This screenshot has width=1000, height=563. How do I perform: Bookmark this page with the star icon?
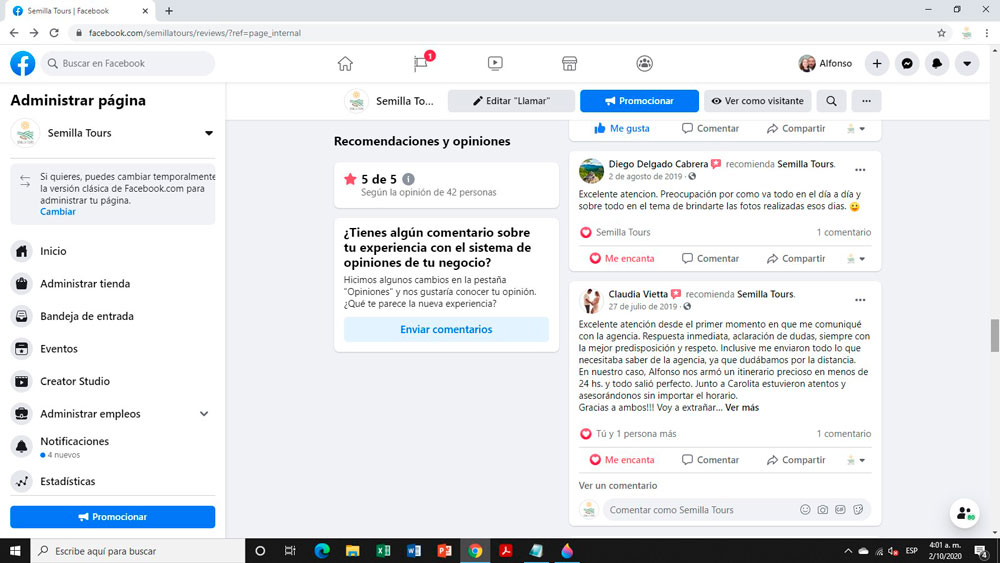coord(941,33)
